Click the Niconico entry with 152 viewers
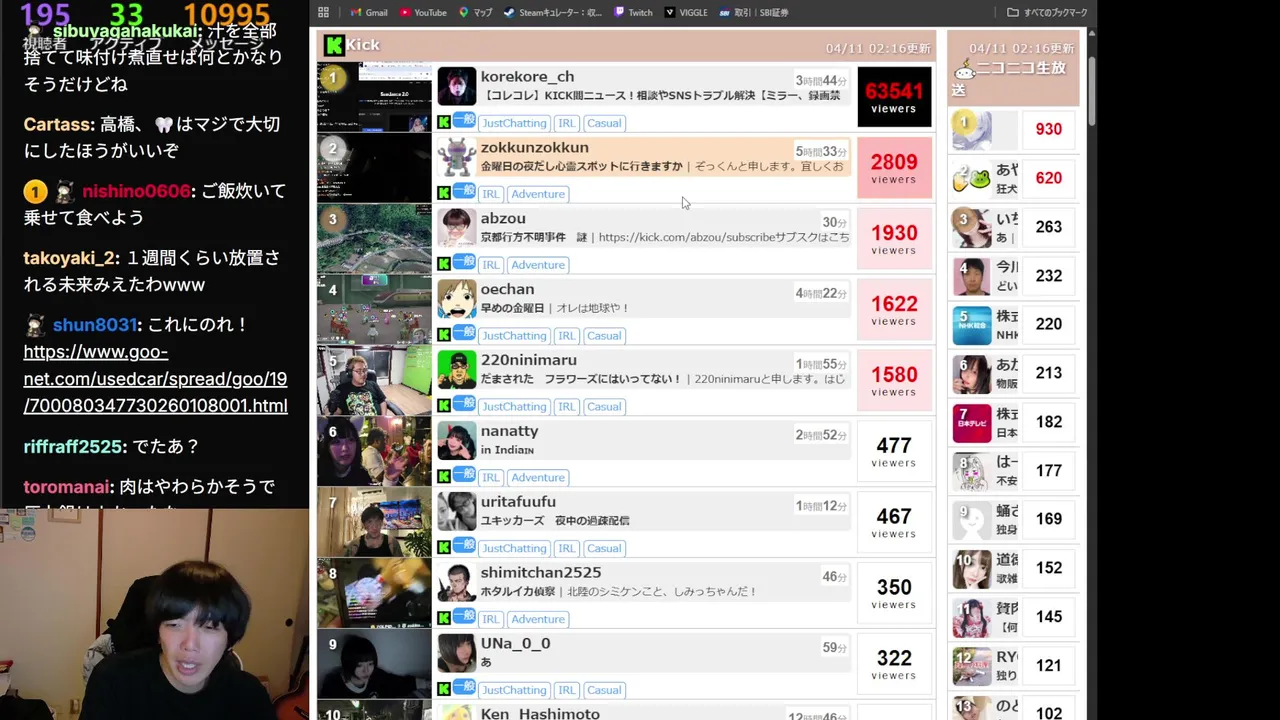This screenshot has width=1280, height=720. tap(1013, 568)
